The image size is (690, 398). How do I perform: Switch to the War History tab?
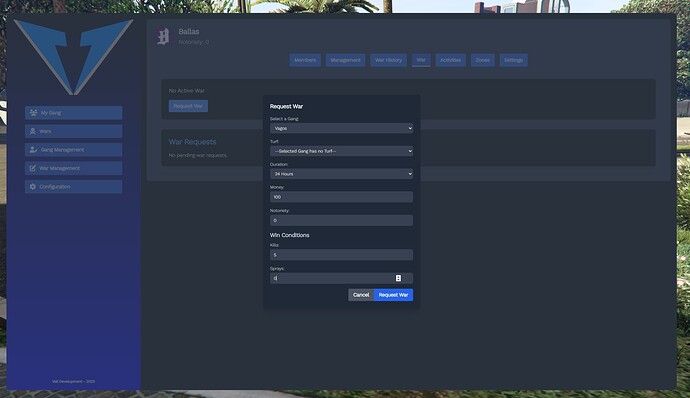(389, 60)
